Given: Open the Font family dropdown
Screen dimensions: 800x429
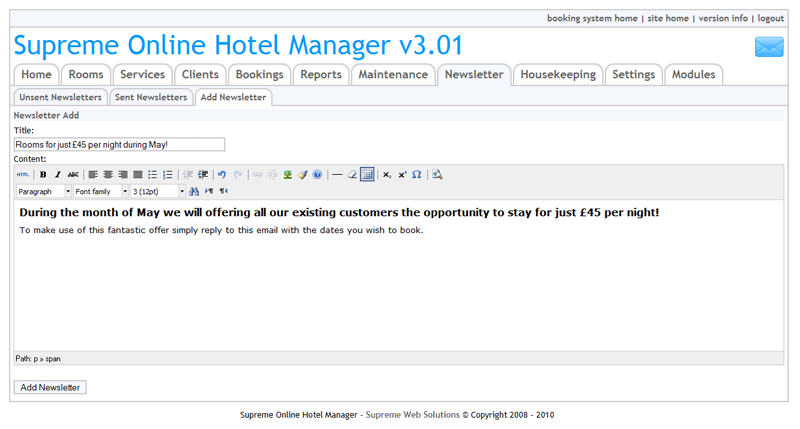Looking at the screenshot, I should (x=101, y=191).
